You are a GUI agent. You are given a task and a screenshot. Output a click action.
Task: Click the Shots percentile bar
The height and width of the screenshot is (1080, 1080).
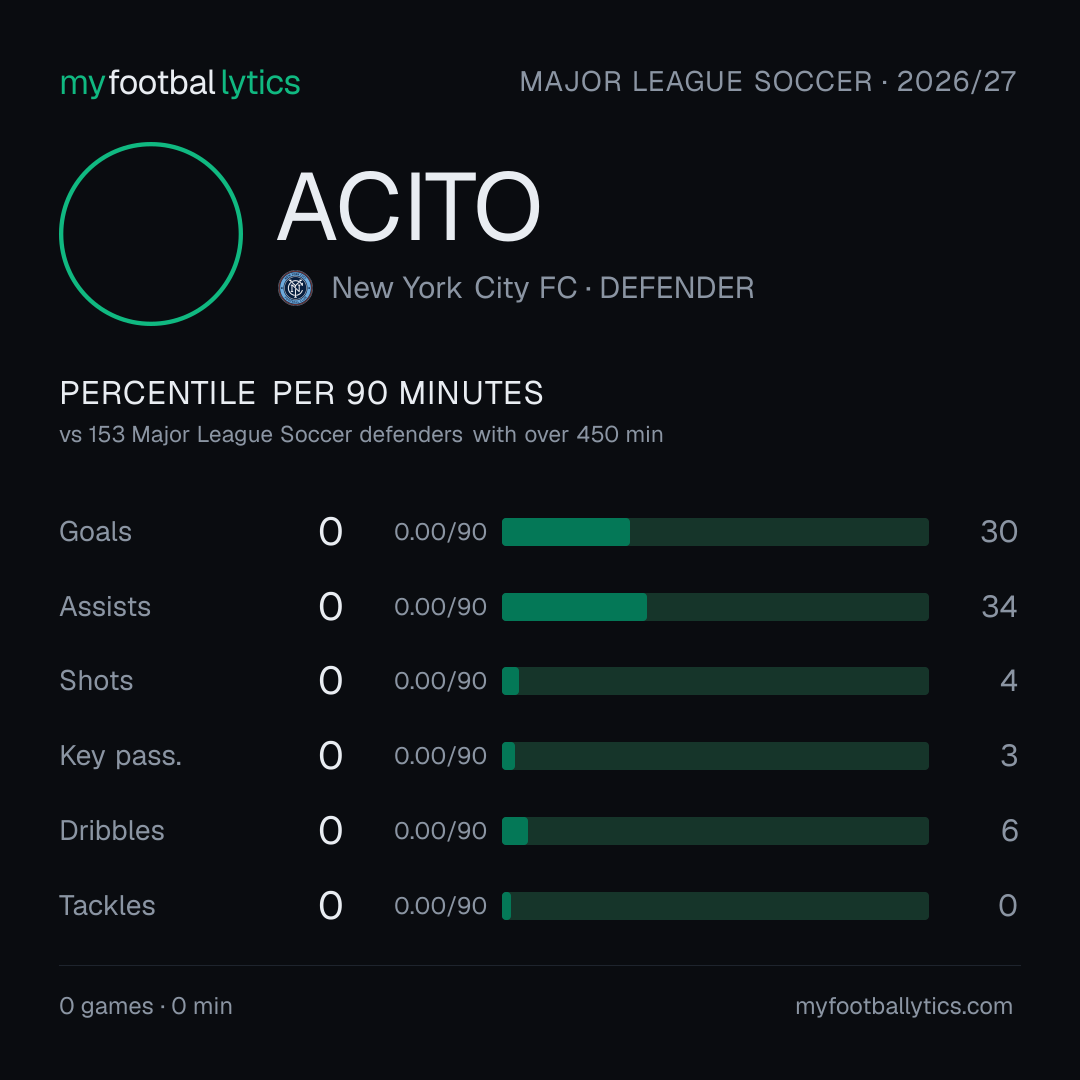[715, 681]
